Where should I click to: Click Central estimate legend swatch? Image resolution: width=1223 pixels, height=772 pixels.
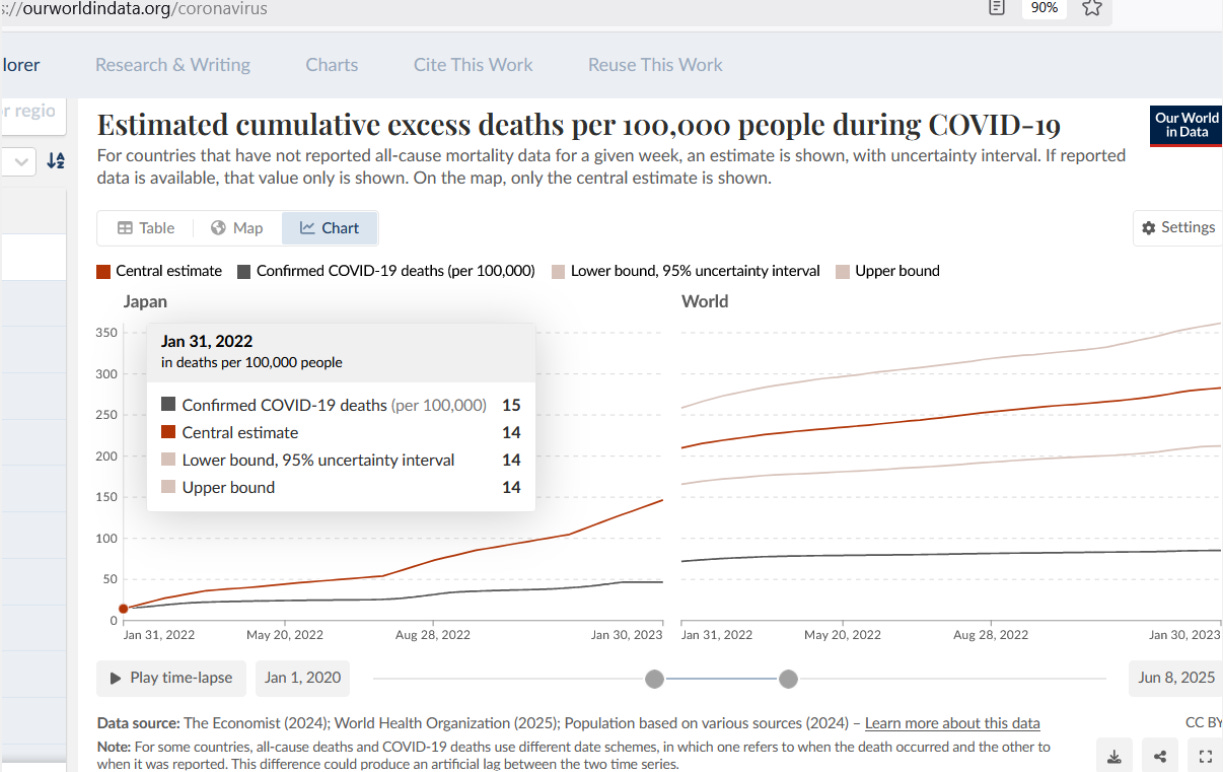[x=103, y=271]
